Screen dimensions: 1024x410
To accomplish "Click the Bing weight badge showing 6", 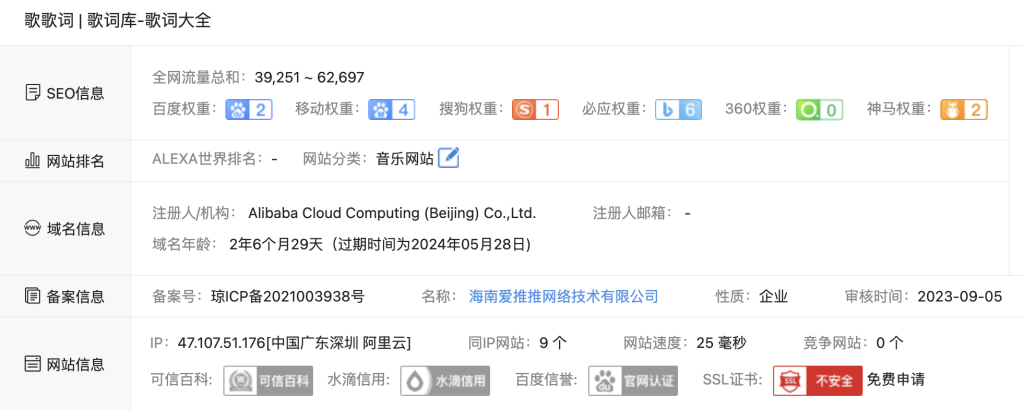I will click(679, 110).
